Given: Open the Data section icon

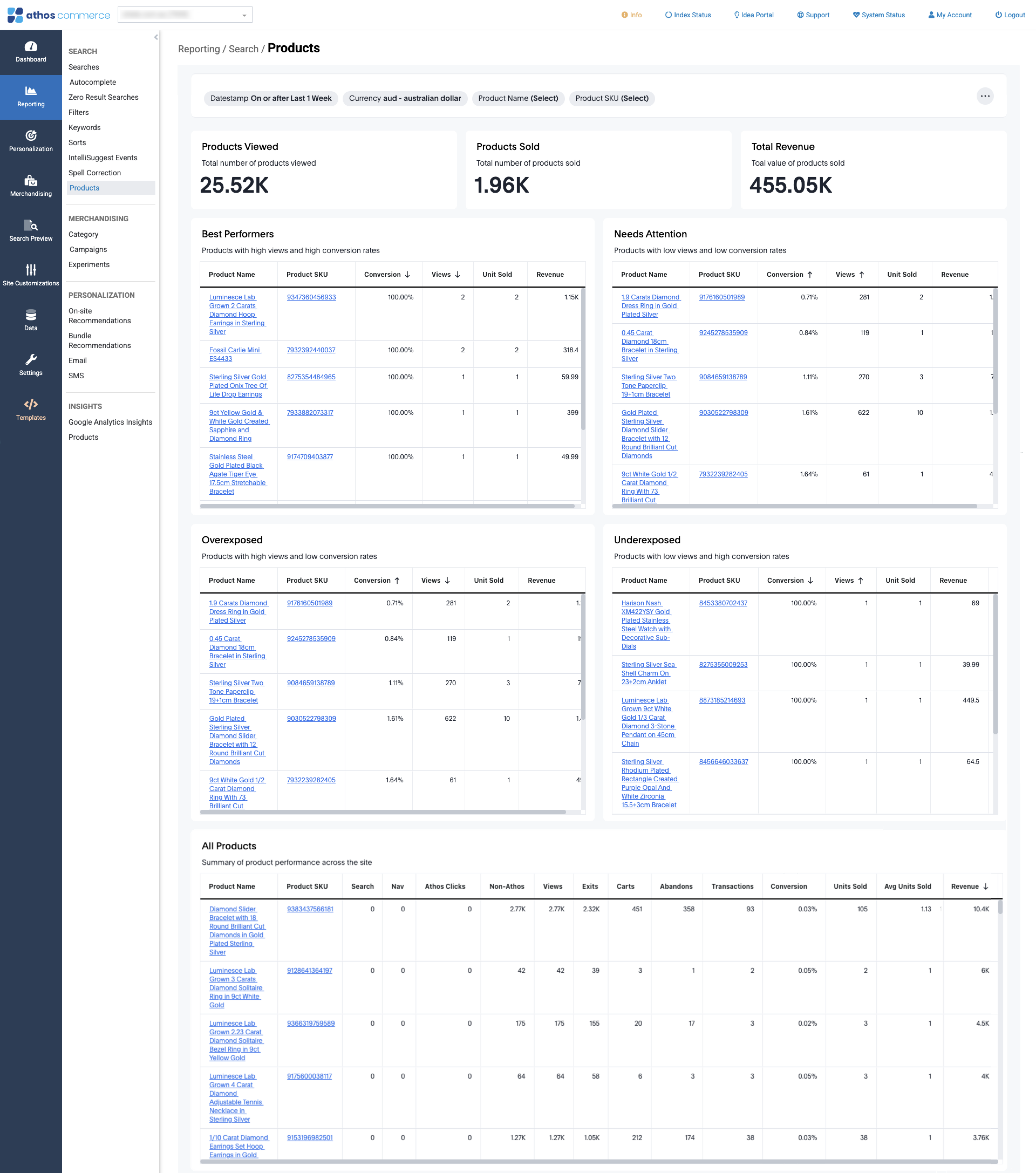Looking at the screenshot, I should (31, 315).
